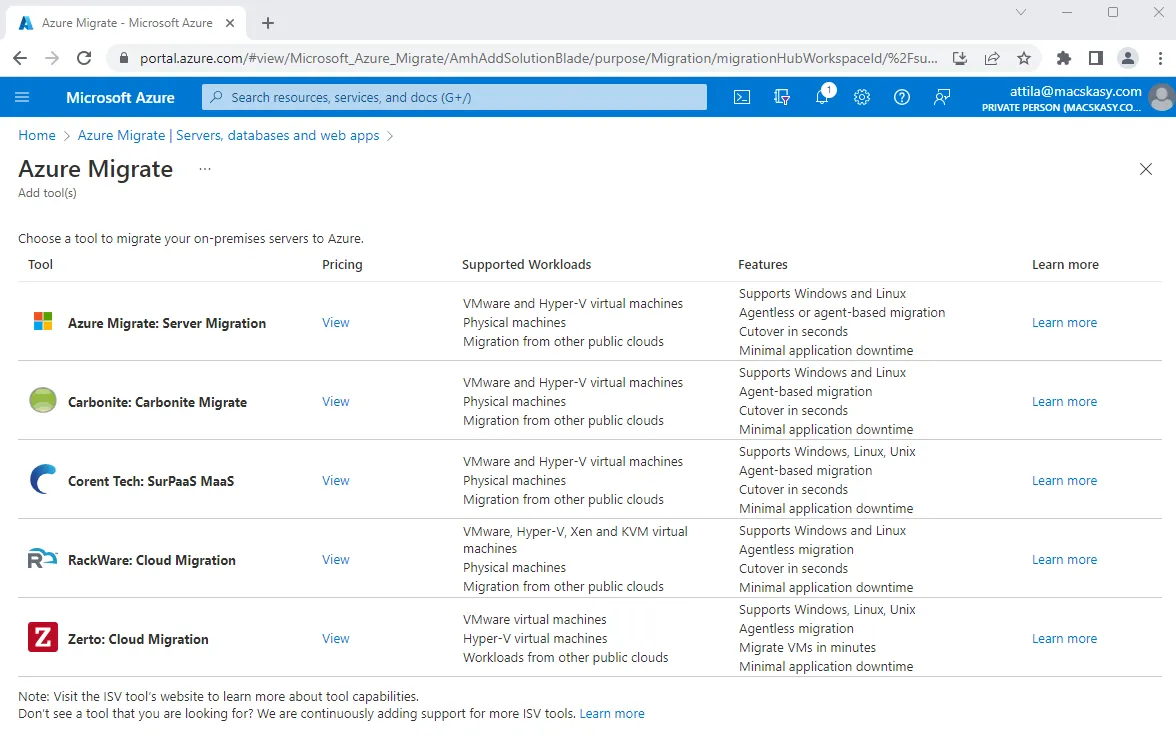Image resolution: width=1176 pixels, height=737 pixels.
Task: View pricing for RackWare Cloud Migration
Action: (x=336, y=559)
